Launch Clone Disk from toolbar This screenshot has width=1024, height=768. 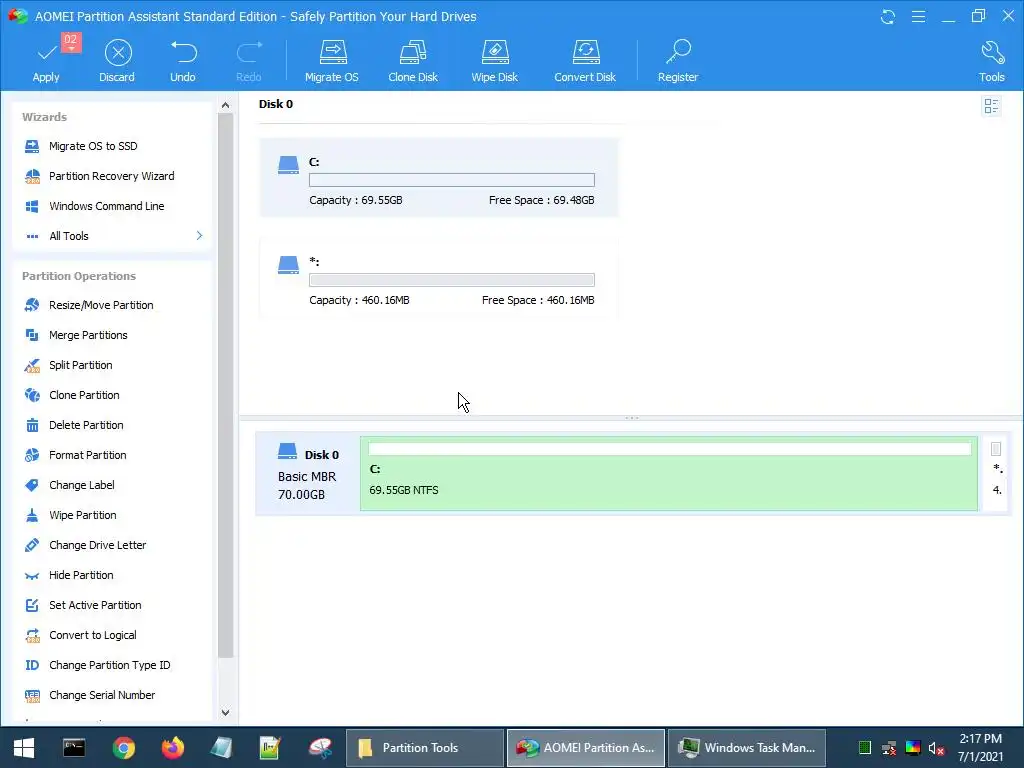(x=413, y=61)
